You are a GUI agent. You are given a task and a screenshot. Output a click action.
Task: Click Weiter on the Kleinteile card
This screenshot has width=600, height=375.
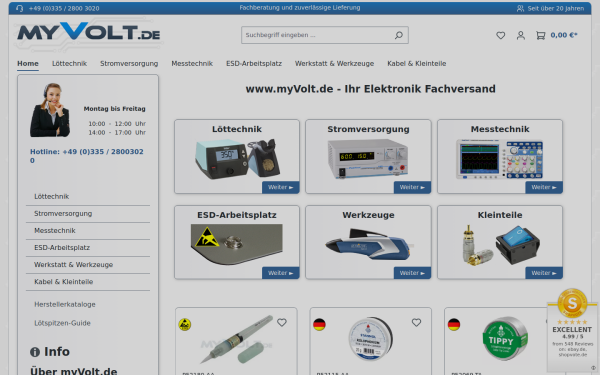pos(544,273)
